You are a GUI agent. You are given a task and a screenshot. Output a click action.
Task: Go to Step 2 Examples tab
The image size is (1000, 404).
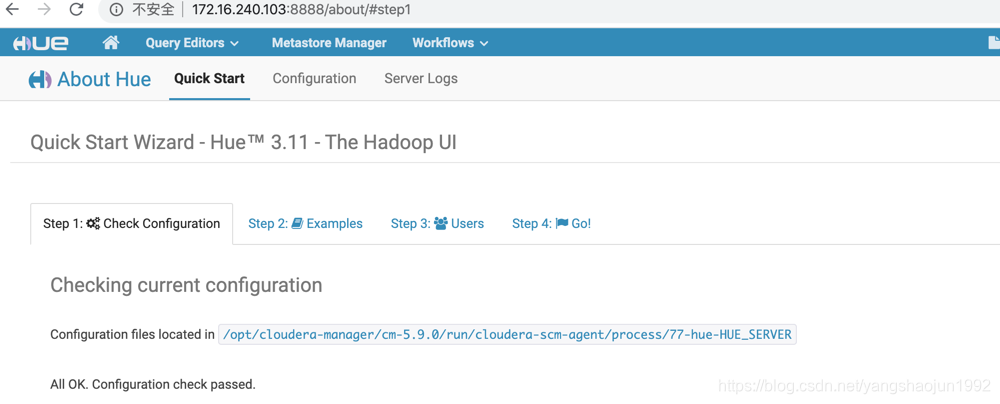click(x=305, y=224)
